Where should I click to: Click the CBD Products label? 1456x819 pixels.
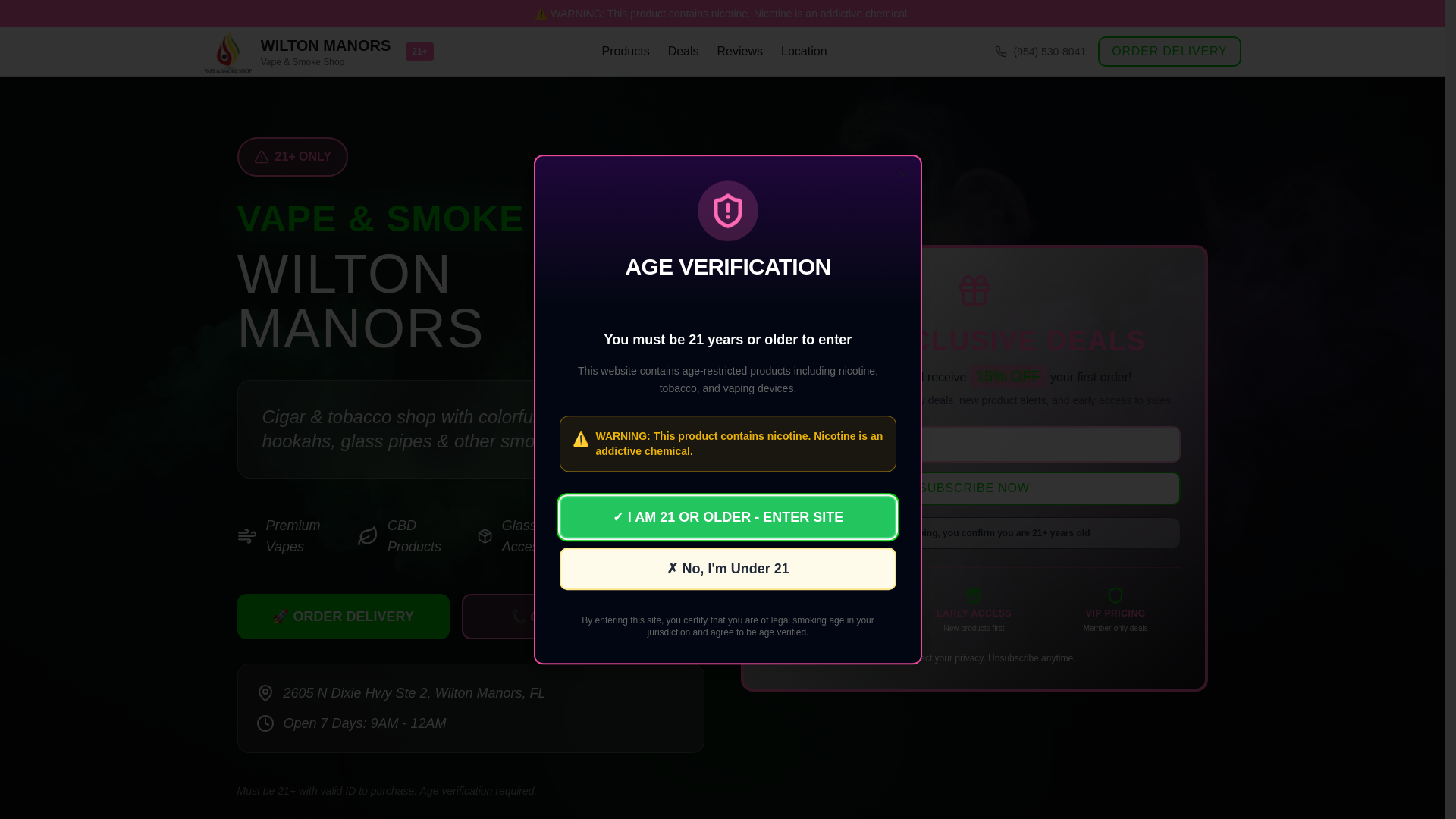[x=414, y=536]
